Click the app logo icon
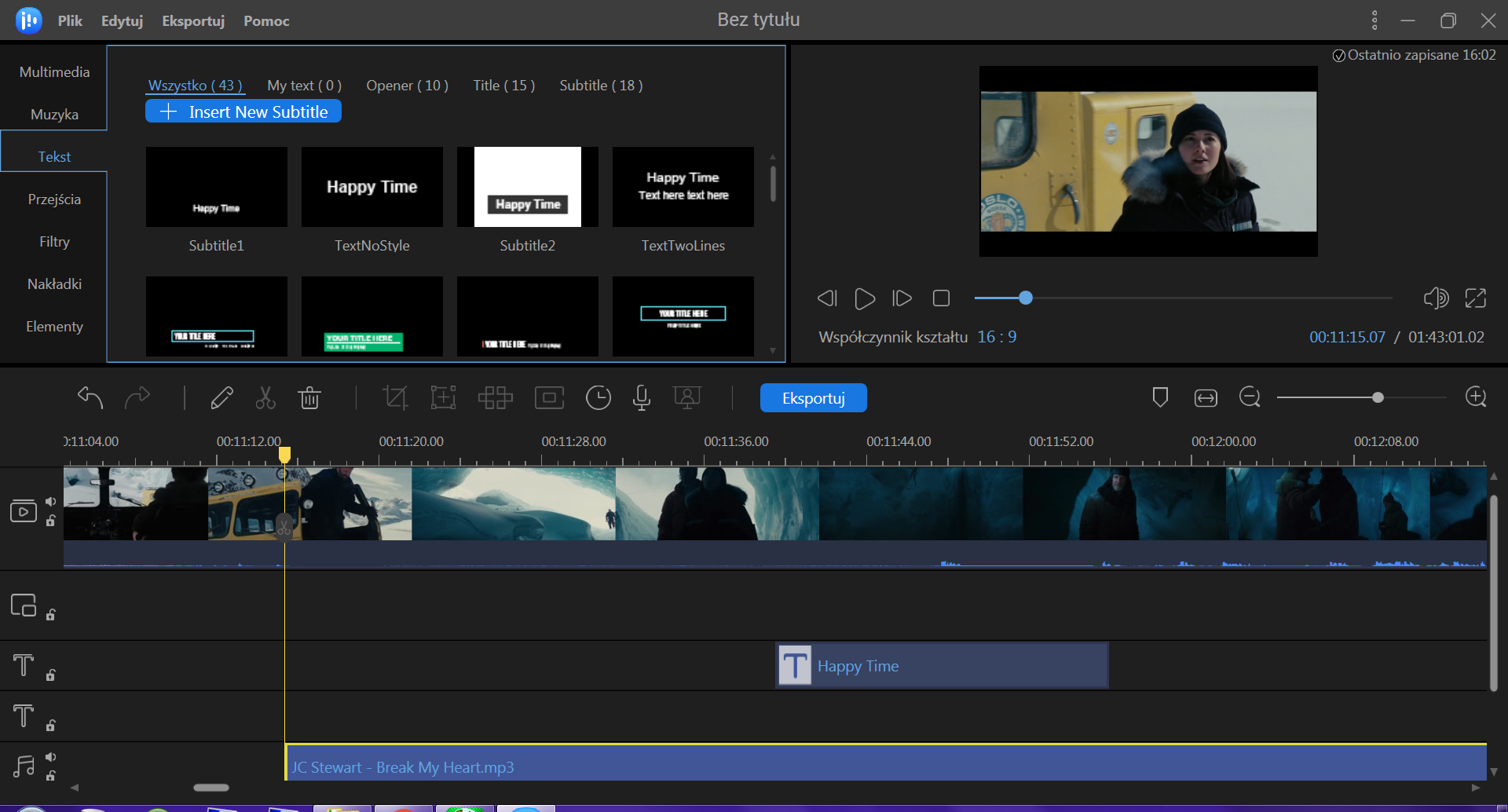Image resolution: width=1508 pixels, height=812 pixels. (x=29, y=20)
